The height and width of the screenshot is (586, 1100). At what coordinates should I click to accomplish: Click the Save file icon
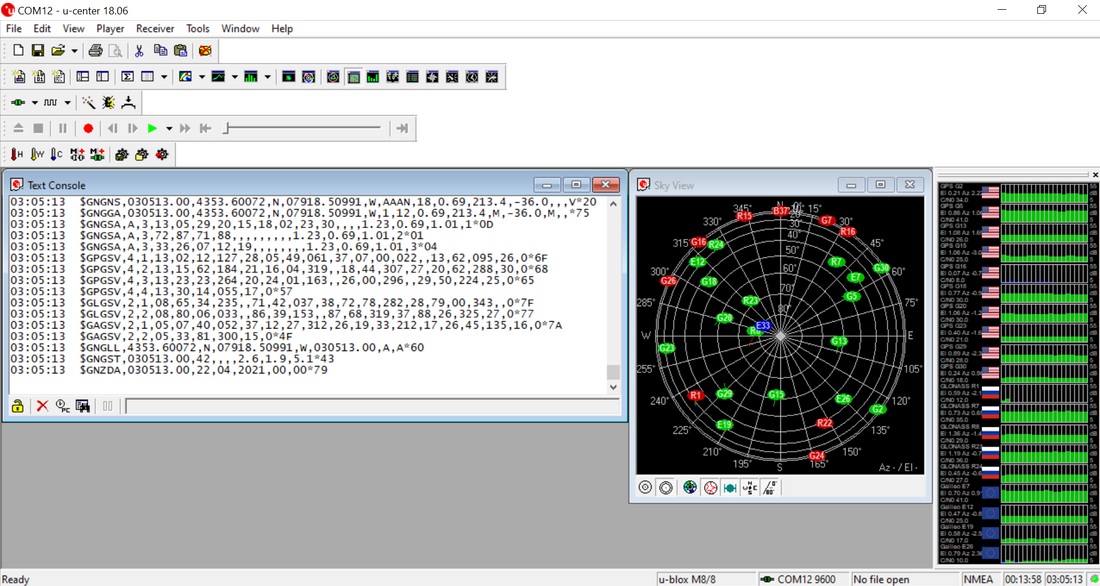tap(37, 50)
